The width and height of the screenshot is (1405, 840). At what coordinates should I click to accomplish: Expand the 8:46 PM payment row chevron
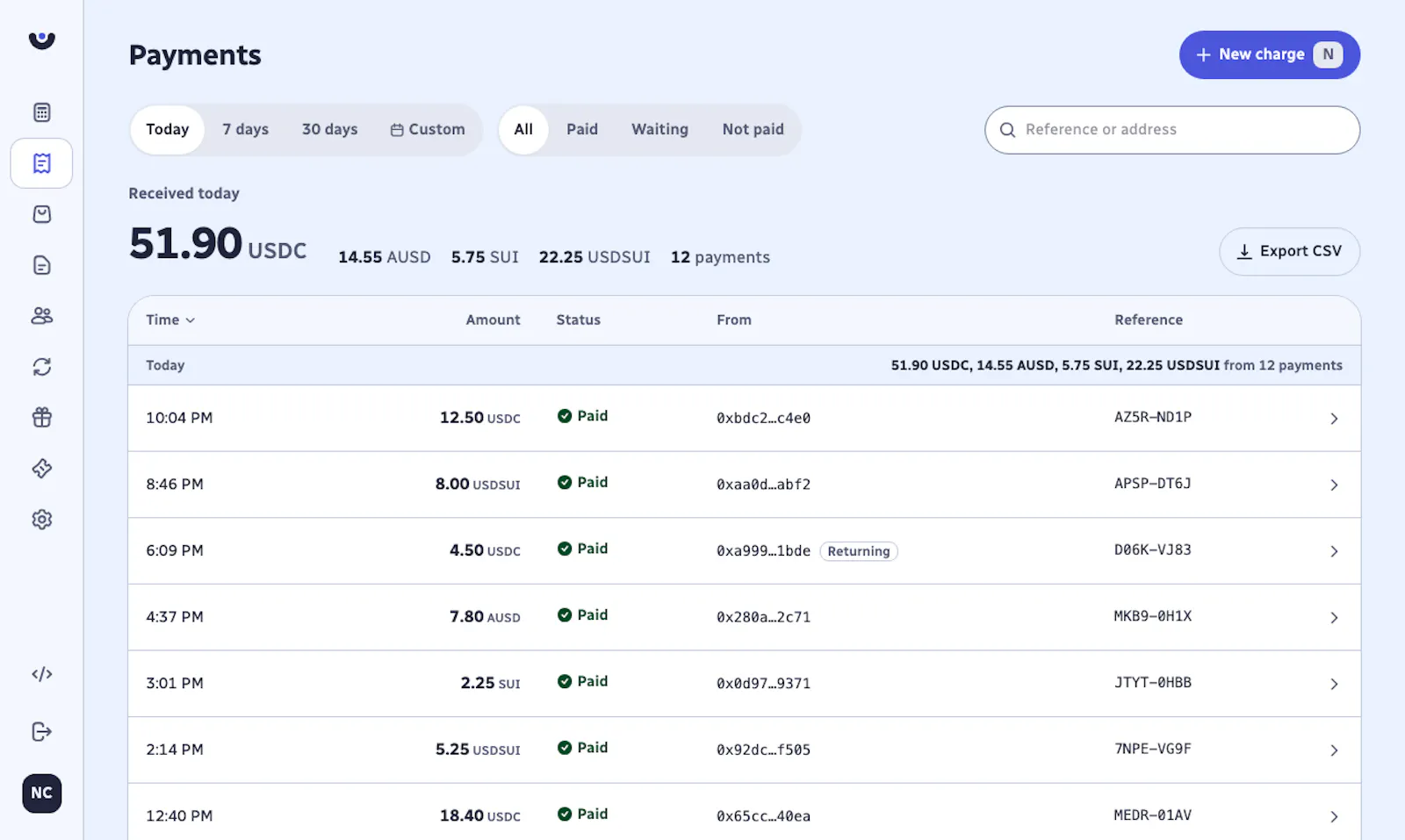[1334, 485]
